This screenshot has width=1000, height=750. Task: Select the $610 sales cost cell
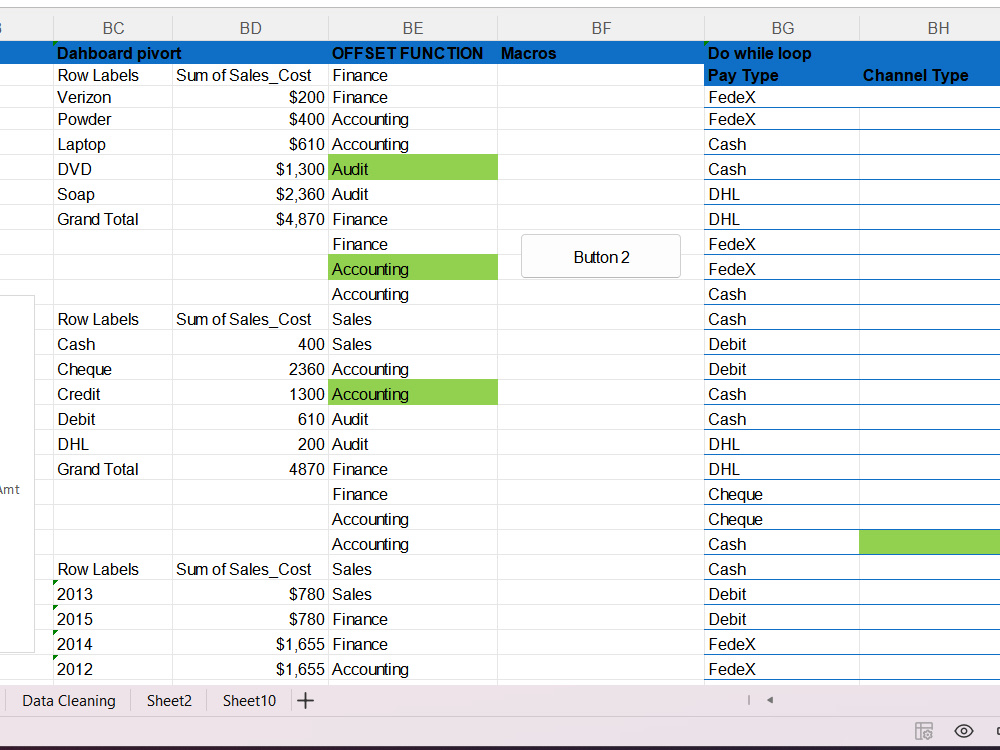coord(251,144)
